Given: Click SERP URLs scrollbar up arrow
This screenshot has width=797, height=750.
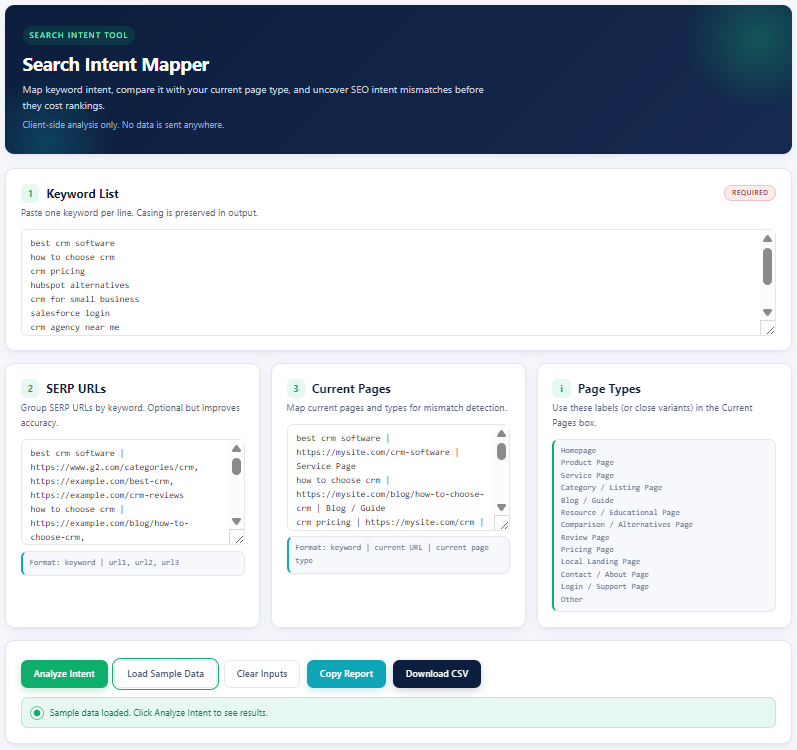Looking at the screenshot, I should [236, 449].
